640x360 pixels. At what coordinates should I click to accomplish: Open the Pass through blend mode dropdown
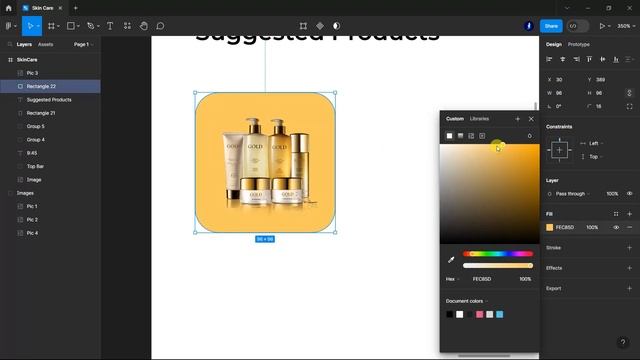pyautogui.click(x=573, y=193)
